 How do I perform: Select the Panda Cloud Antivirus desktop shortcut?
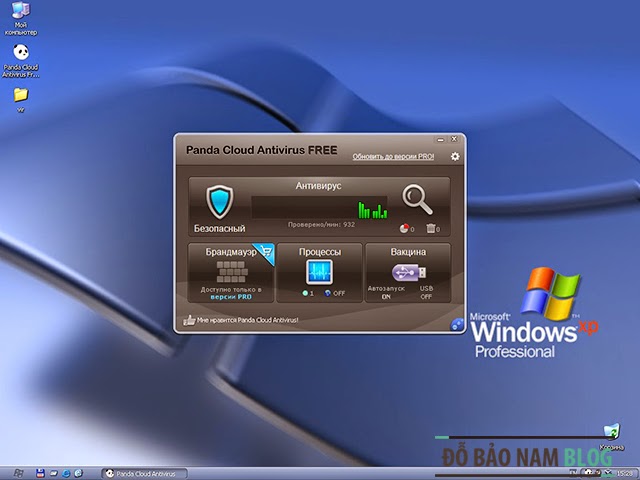tap(20, 61)
